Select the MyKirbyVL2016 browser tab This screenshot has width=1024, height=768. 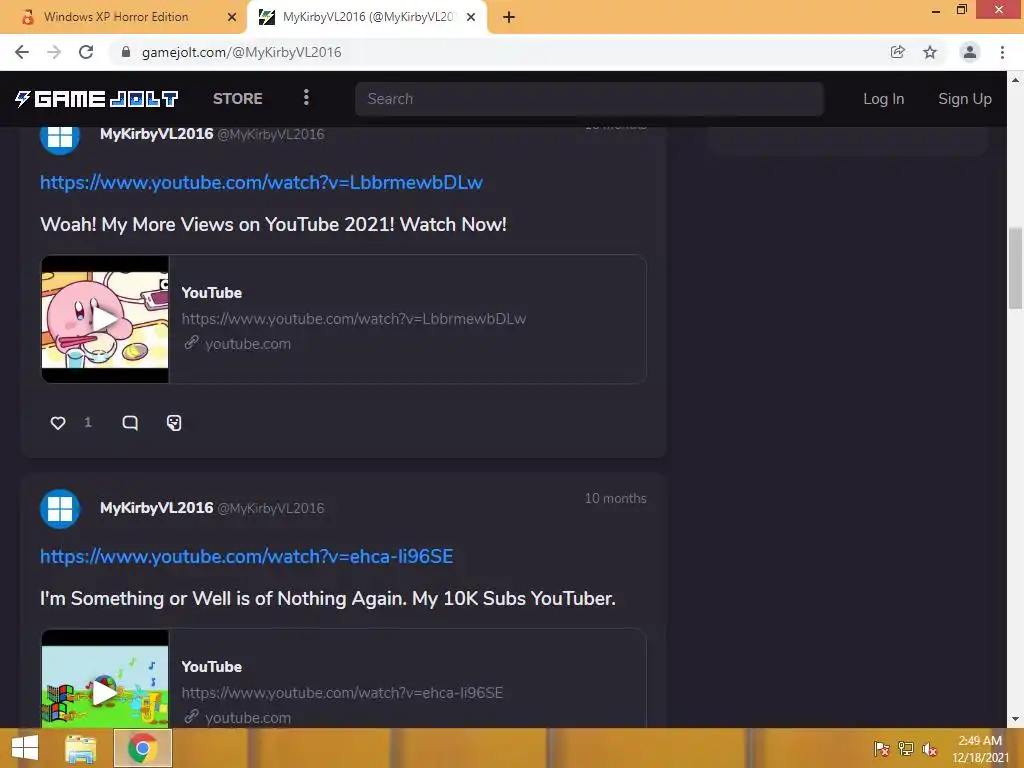[367, 17]
